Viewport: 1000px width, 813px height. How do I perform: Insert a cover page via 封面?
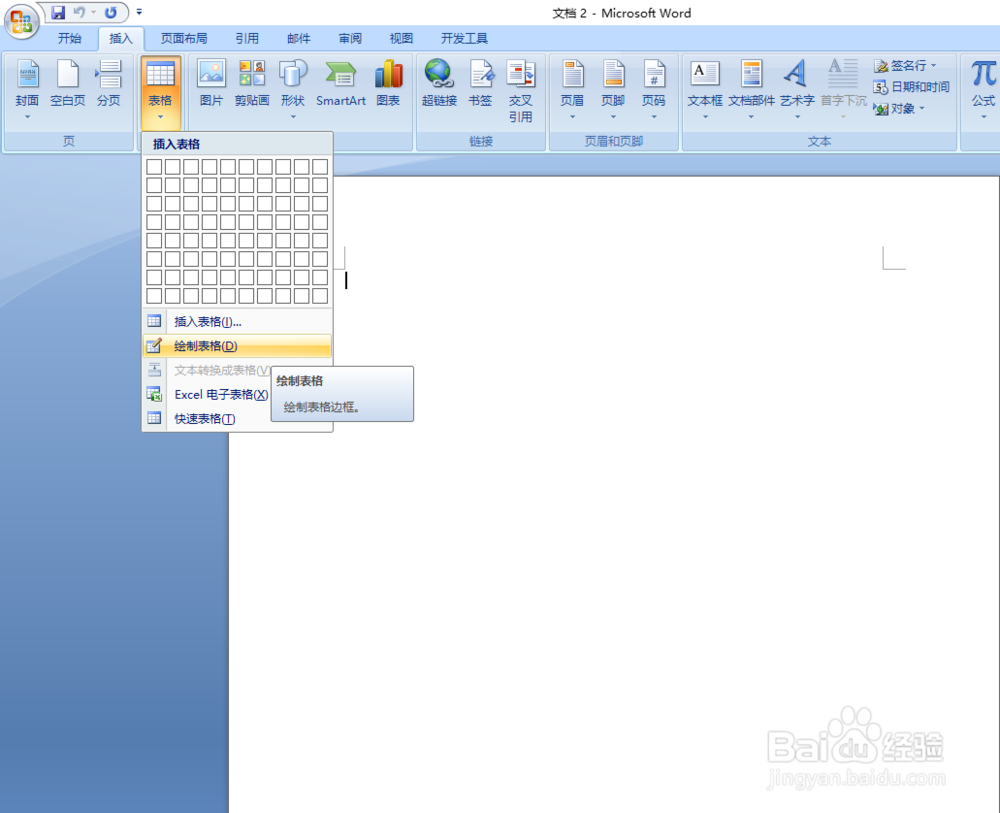27,89
